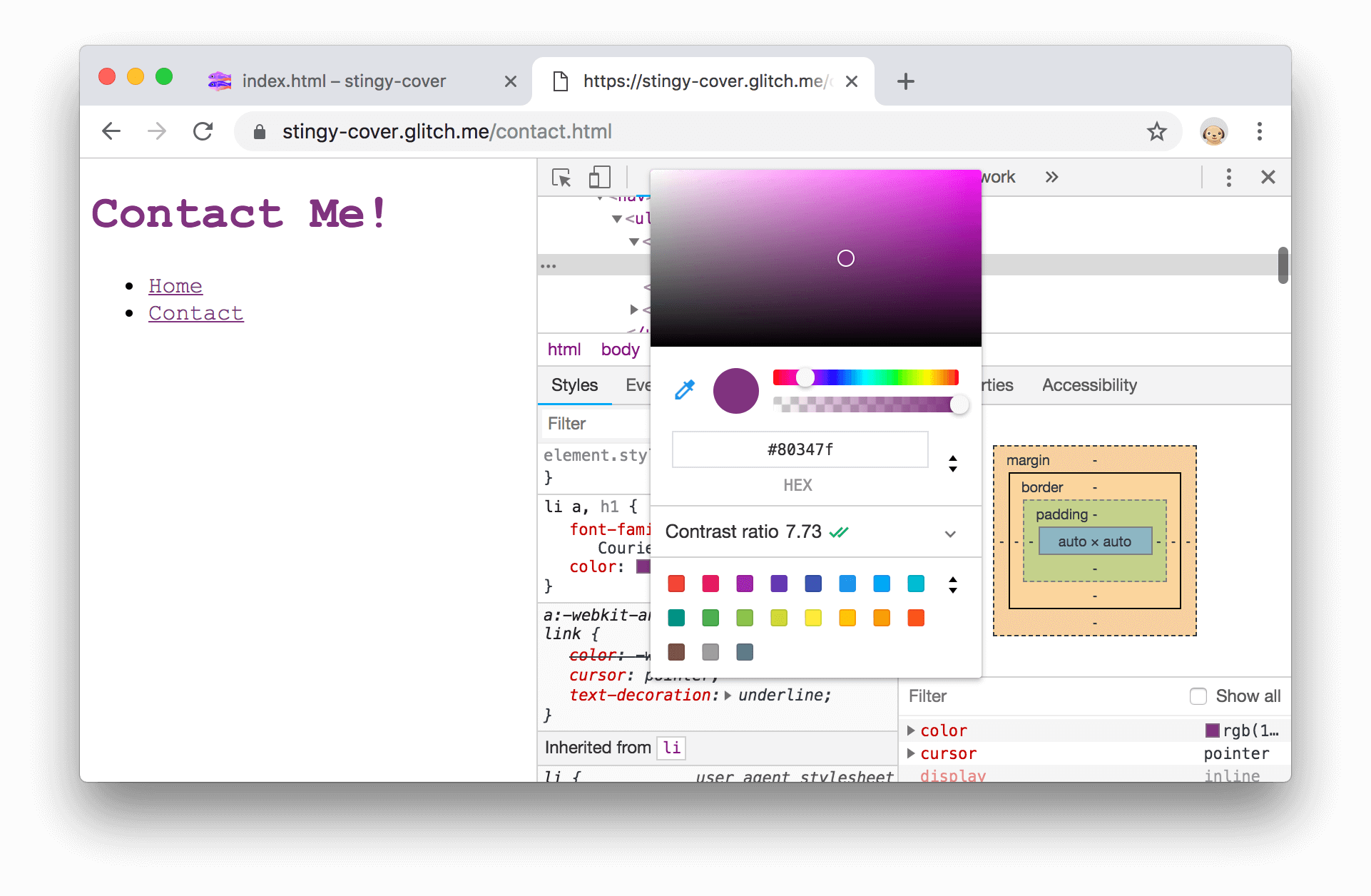Toggle the device toolbar icon
1371x896 pixels.
(599, 177)
